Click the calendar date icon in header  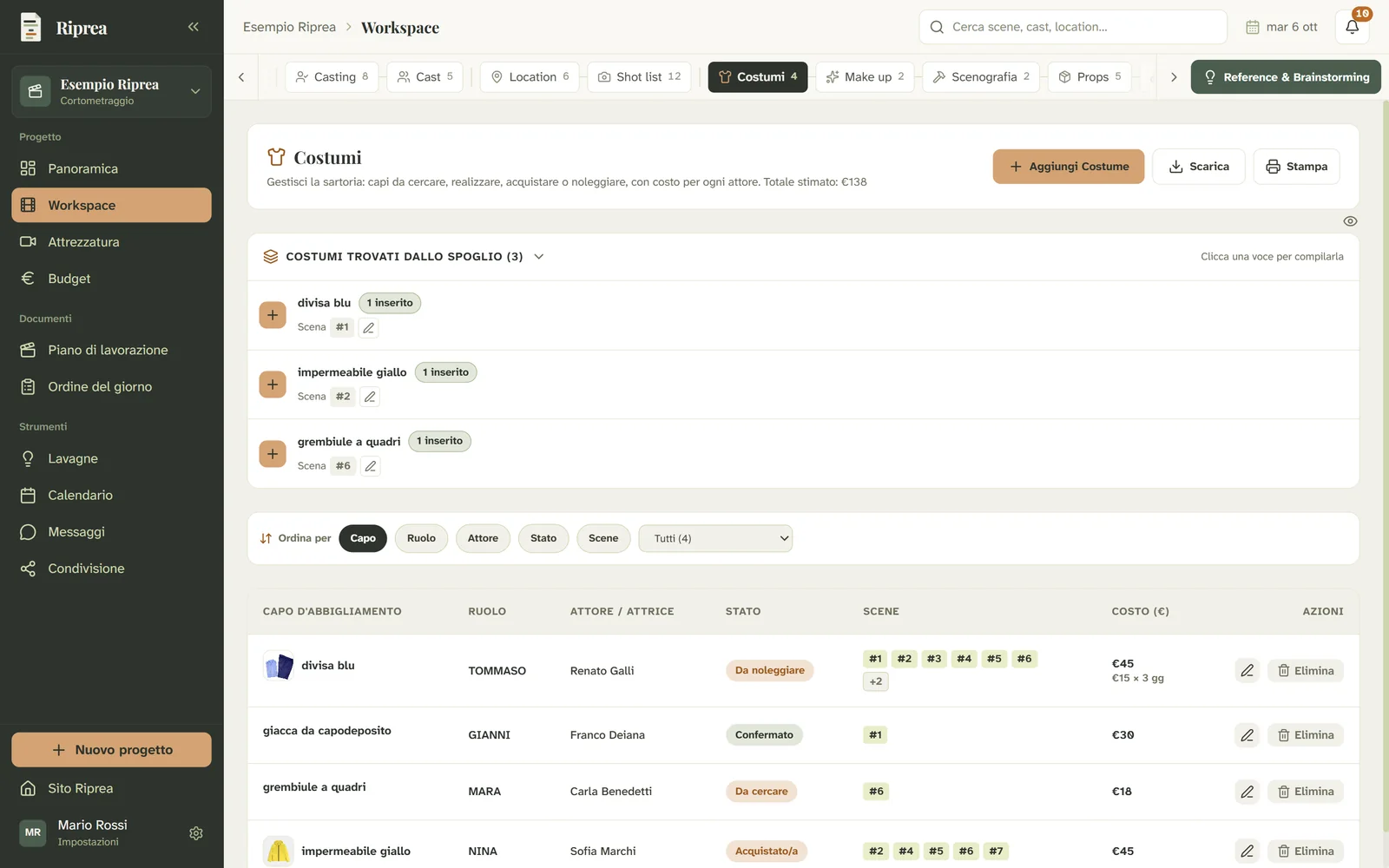[x=1252, y=27]
